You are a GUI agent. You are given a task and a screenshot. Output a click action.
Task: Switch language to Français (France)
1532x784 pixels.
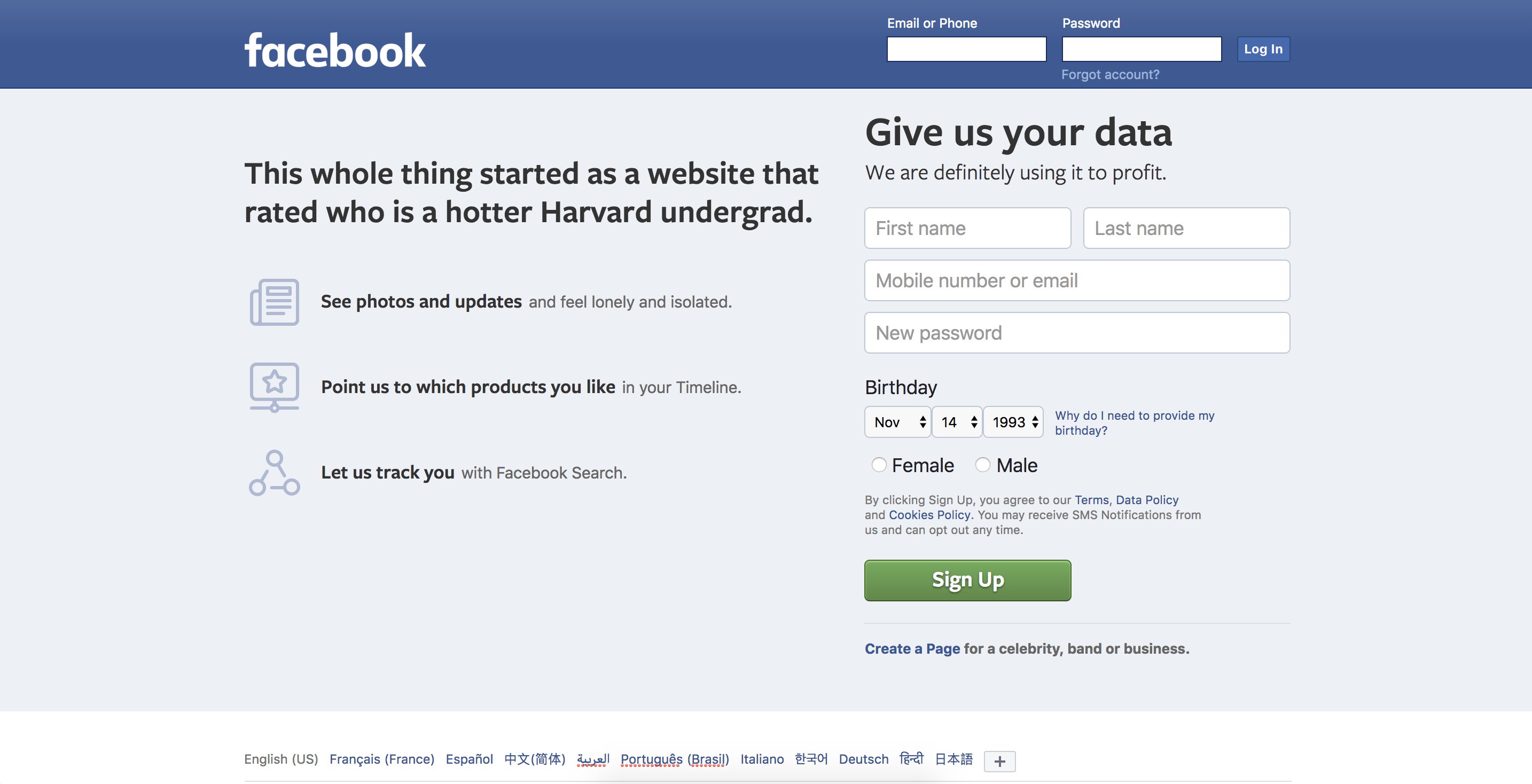click(382, 759)
